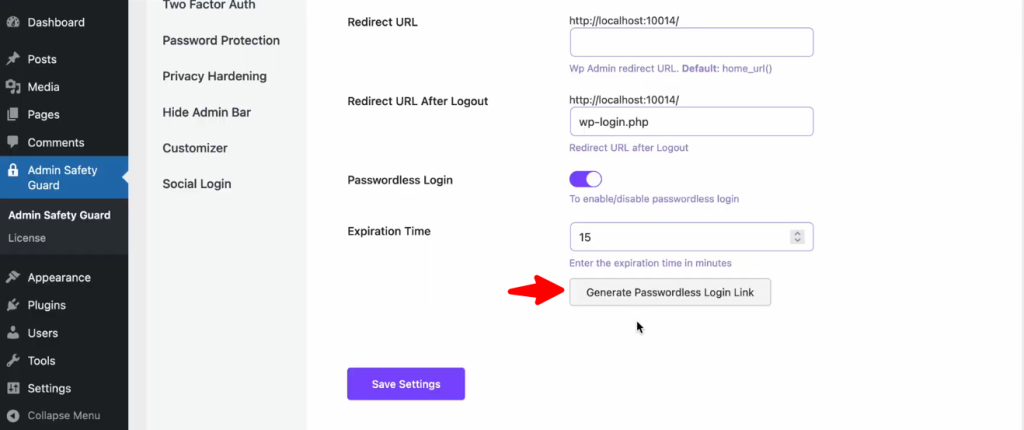Open the Password Protection settings tab
This screenshot has height=430, width=1024.
pyautogui.click(x=221, y=41)
